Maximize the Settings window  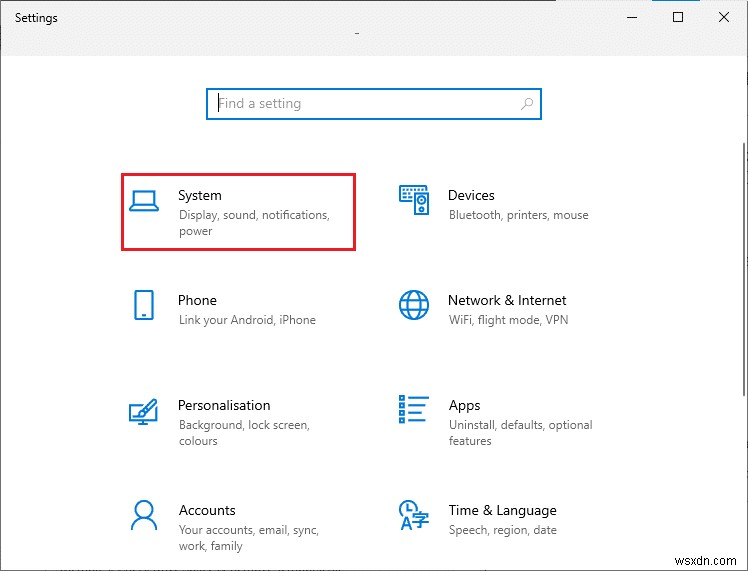click(x=678, y=18)
